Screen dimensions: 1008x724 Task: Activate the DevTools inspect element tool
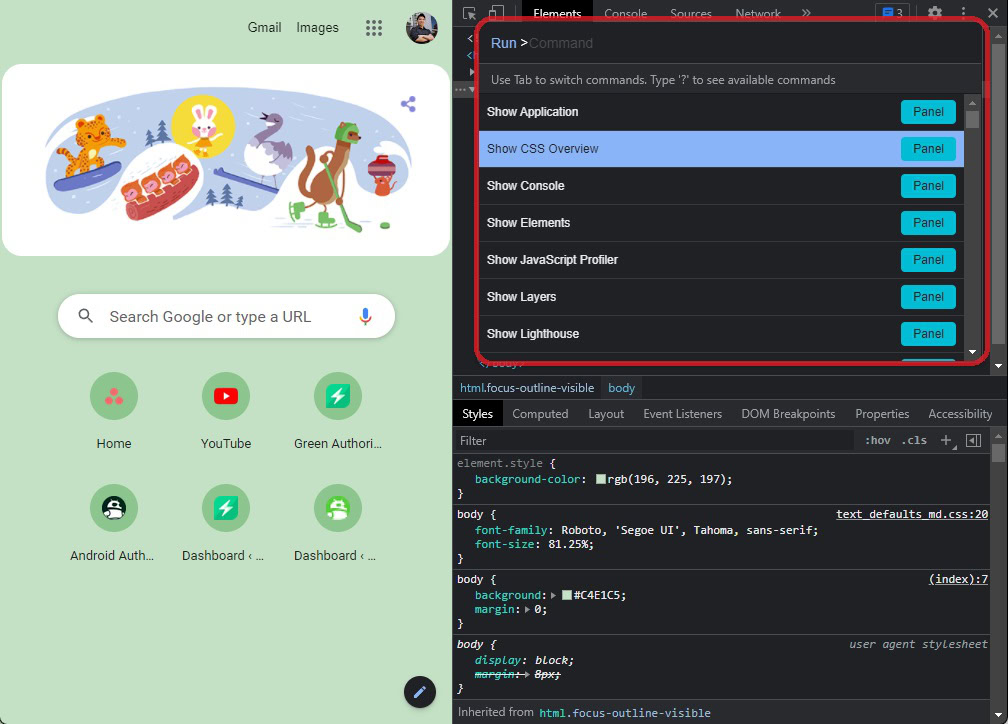469,13
